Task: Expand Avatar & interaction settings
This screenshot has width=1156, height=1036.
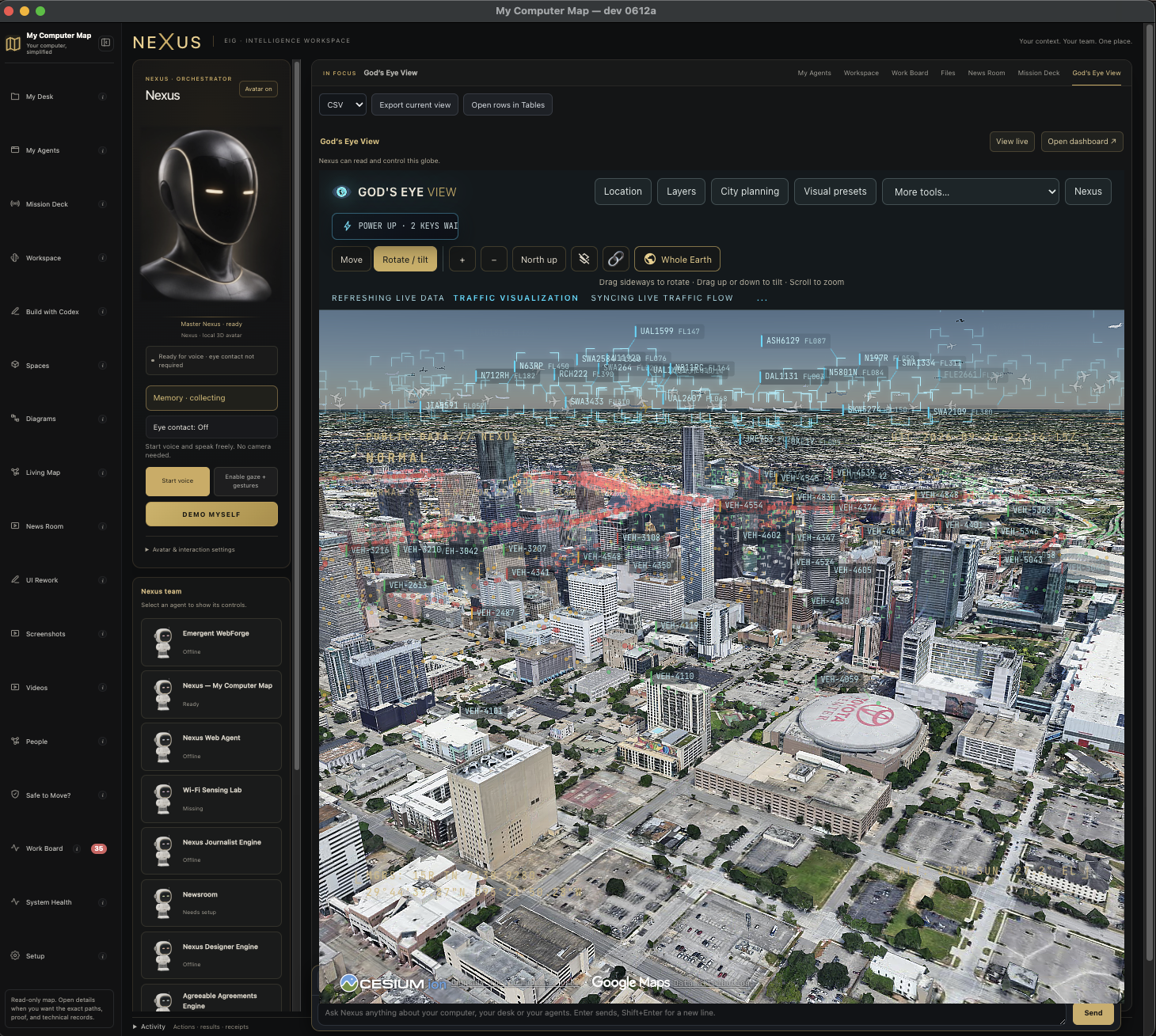Action: pyautogui.click(x=190, y=549)
